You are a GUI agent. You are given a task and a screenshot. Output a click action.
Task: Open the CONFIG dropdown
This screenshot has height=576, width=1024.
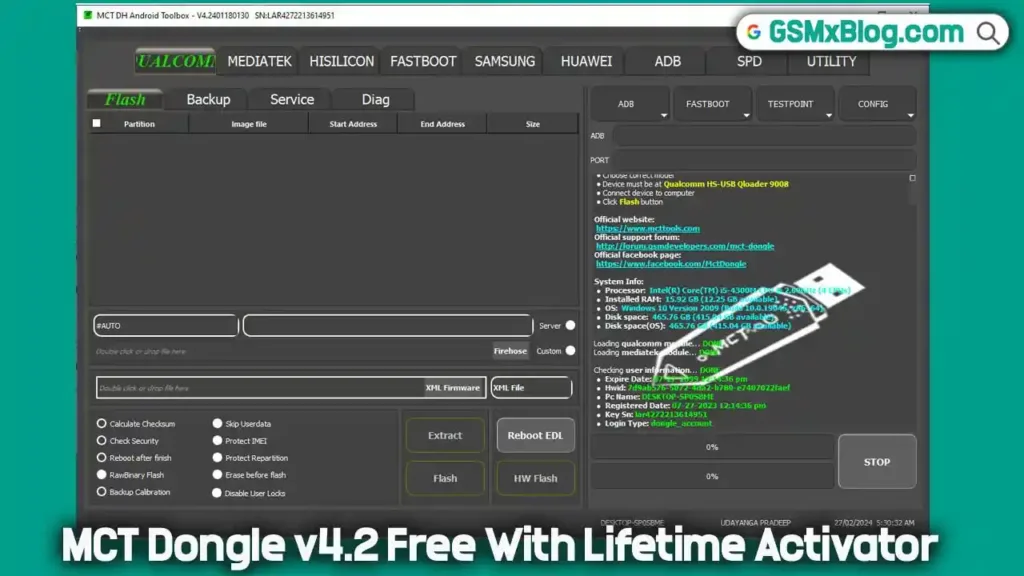coord(877,104)
